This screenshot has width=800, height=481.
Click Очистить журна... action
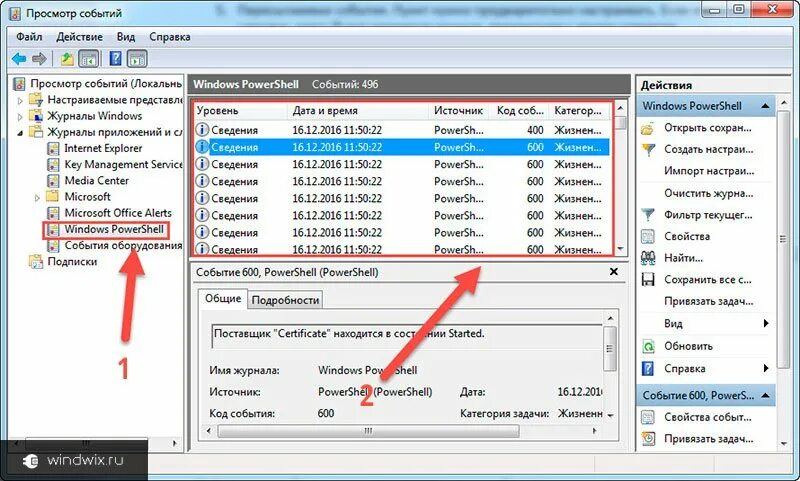click(x=709, y=193)
